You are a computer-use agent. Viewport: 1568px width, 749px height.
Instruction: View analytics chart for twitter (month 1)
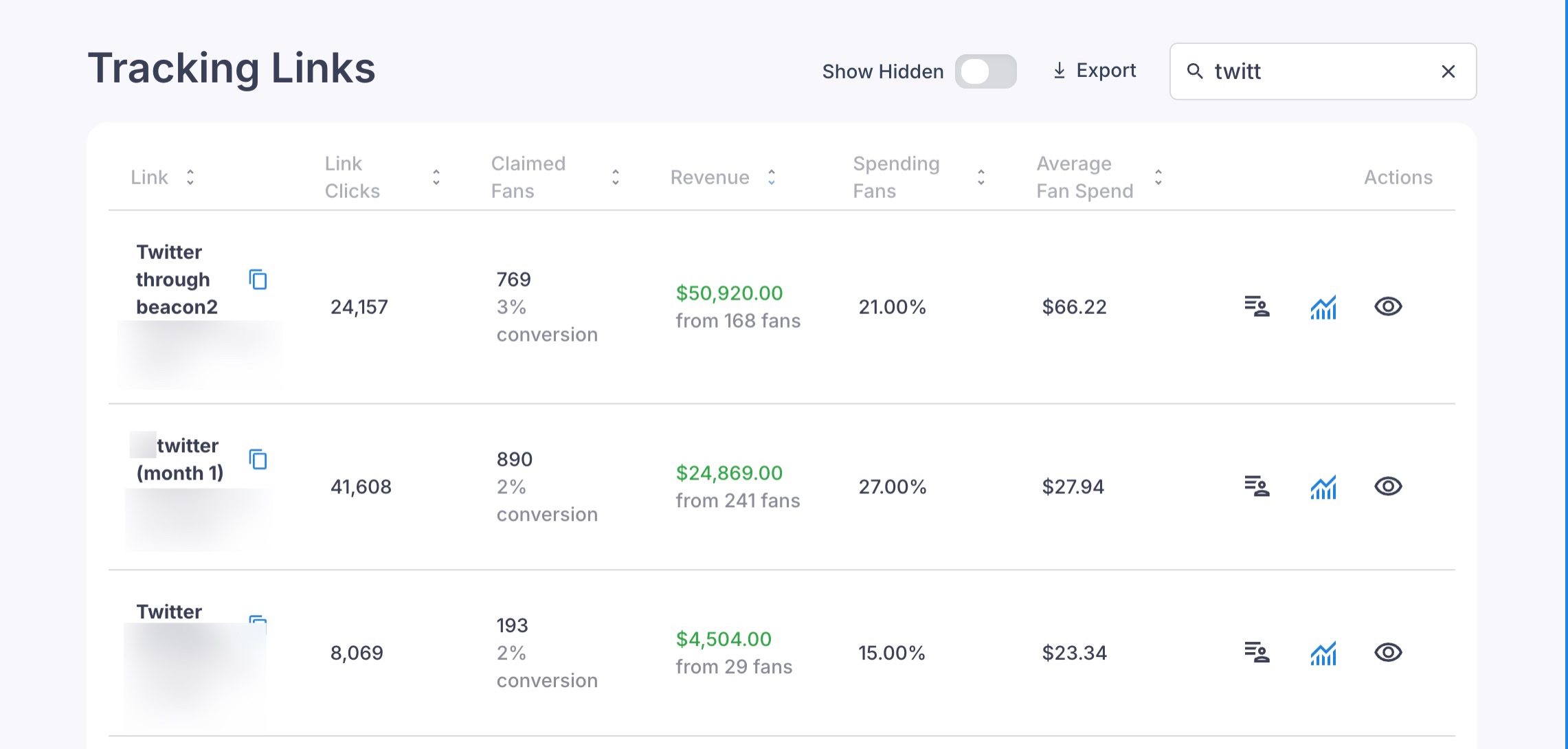pos(1323,487)
